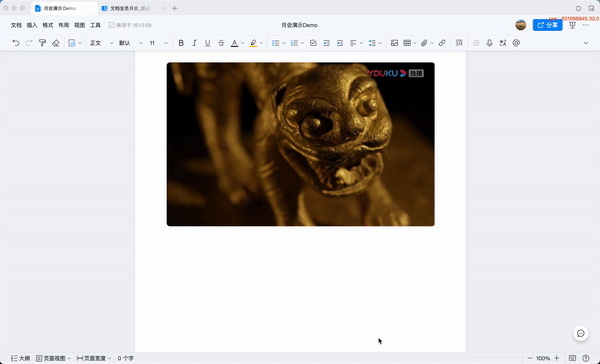Image resolution: width=600 pixels, height=364 pixels.
Task: Click the redo arrow icon
Action: (x=29, y=43)
